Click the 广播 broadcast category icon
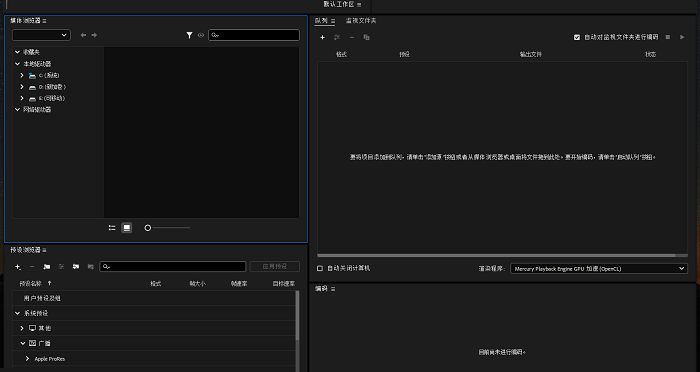700x372 pixels. coord(32,343)
